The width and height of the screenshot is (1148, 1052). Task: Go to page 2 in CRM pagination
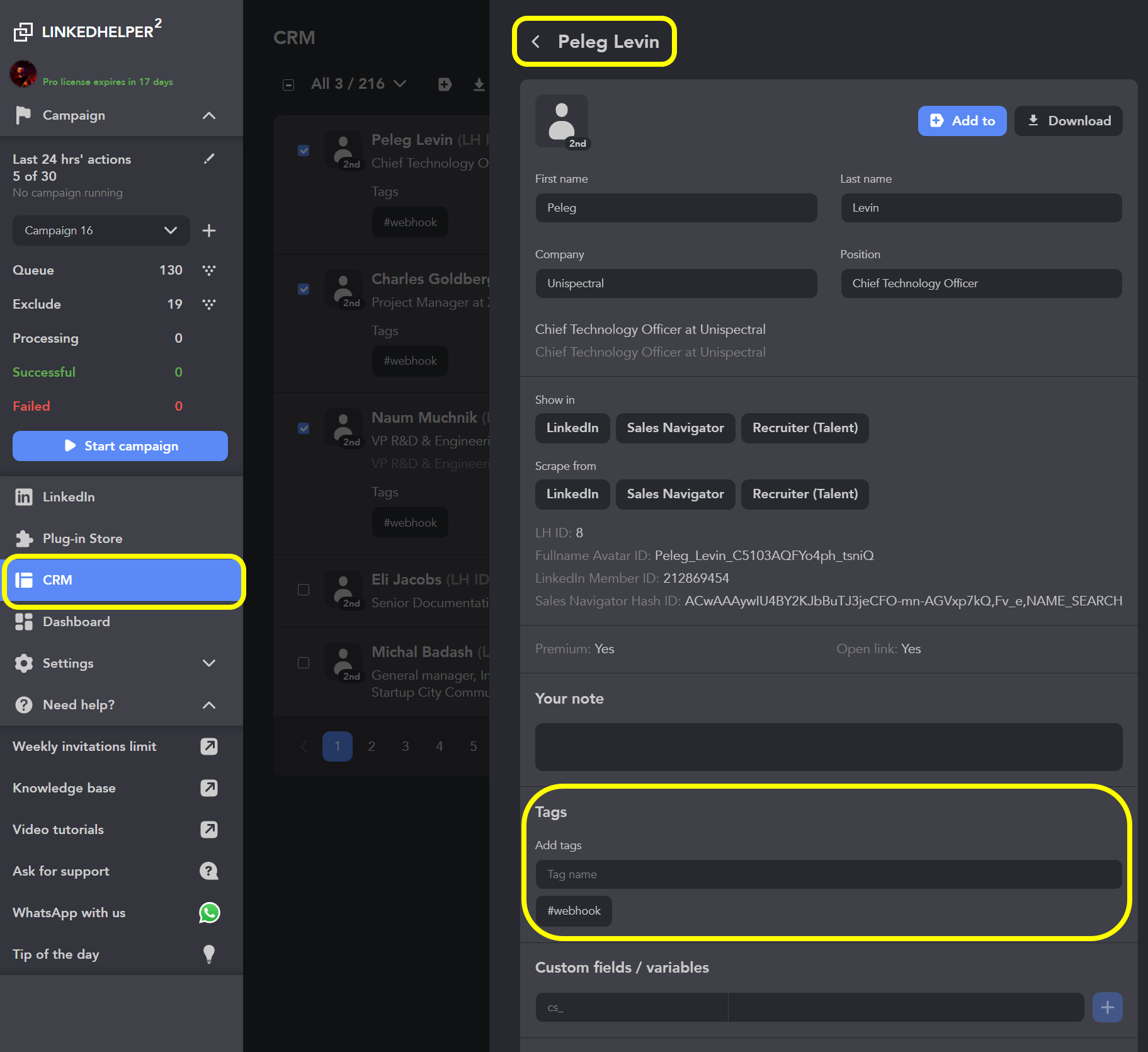pyautogui.click(x=372, y=746)
